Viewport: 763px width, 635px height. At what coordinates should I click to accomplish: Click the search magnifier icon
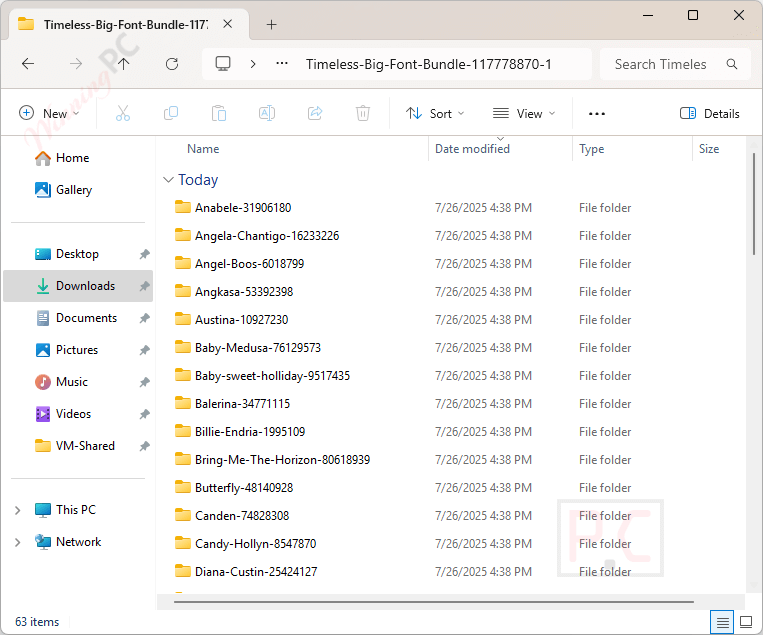[x=731, y=64]
